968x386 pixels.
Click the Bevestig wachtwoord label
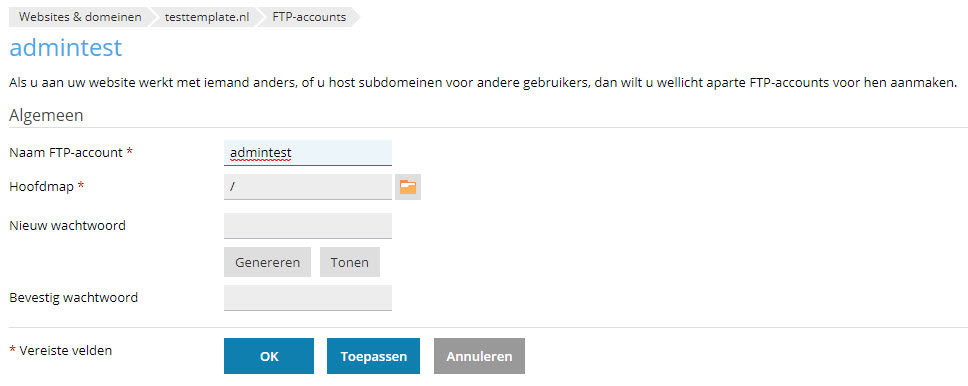pos(73,298)
